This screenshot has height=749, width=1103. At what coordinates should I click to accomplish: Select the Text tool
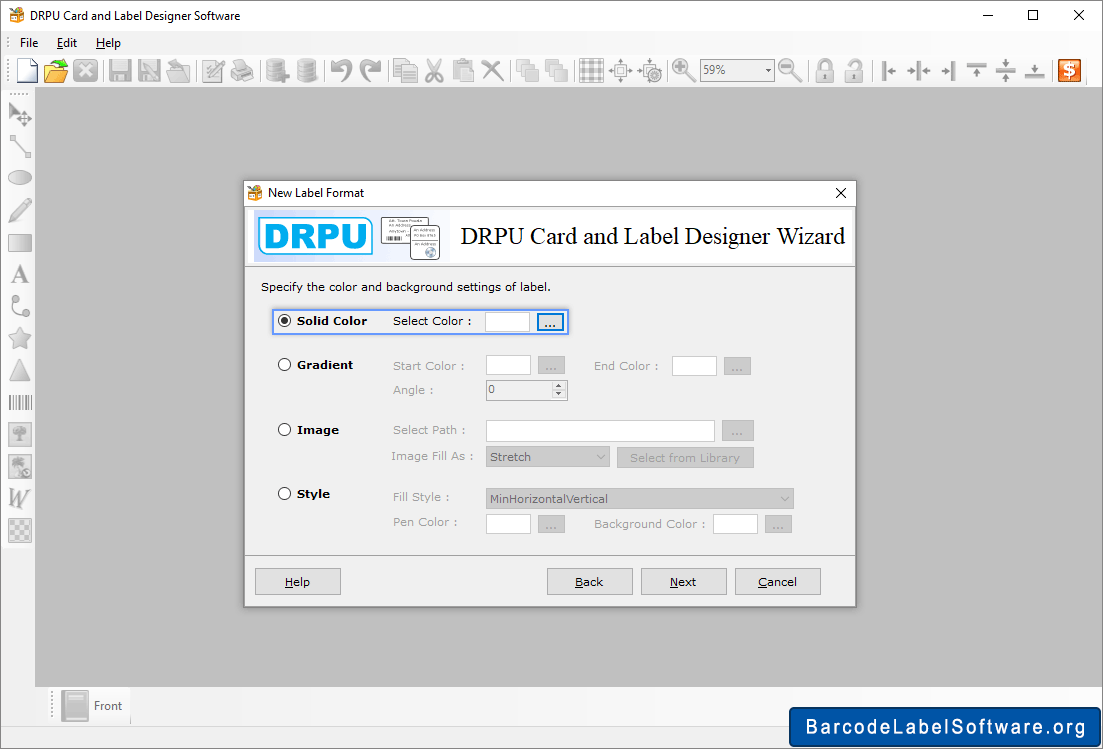pos(20,274)
